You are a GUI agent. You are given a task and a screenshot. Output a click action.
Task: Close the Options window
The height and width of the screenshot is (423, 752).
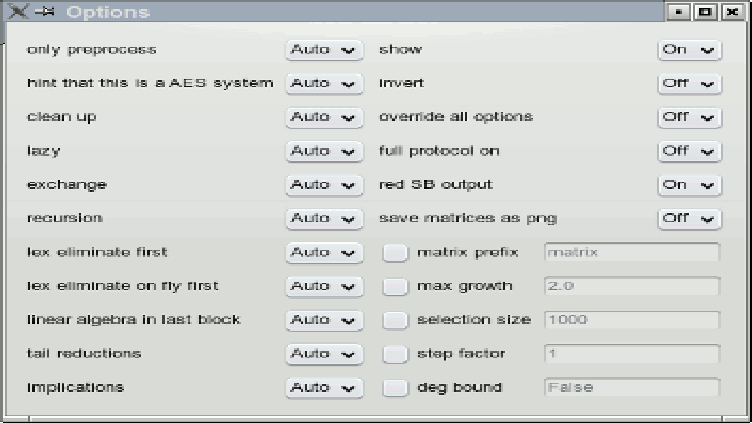click(x=732, y=12)
